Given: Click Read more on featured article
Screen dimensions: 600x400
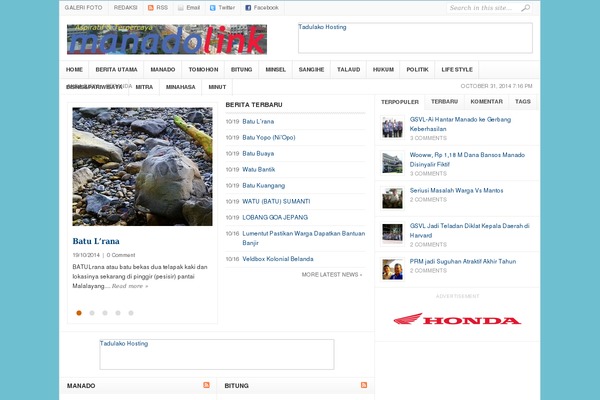Looking at the screenshot, I should coord(130,286).
